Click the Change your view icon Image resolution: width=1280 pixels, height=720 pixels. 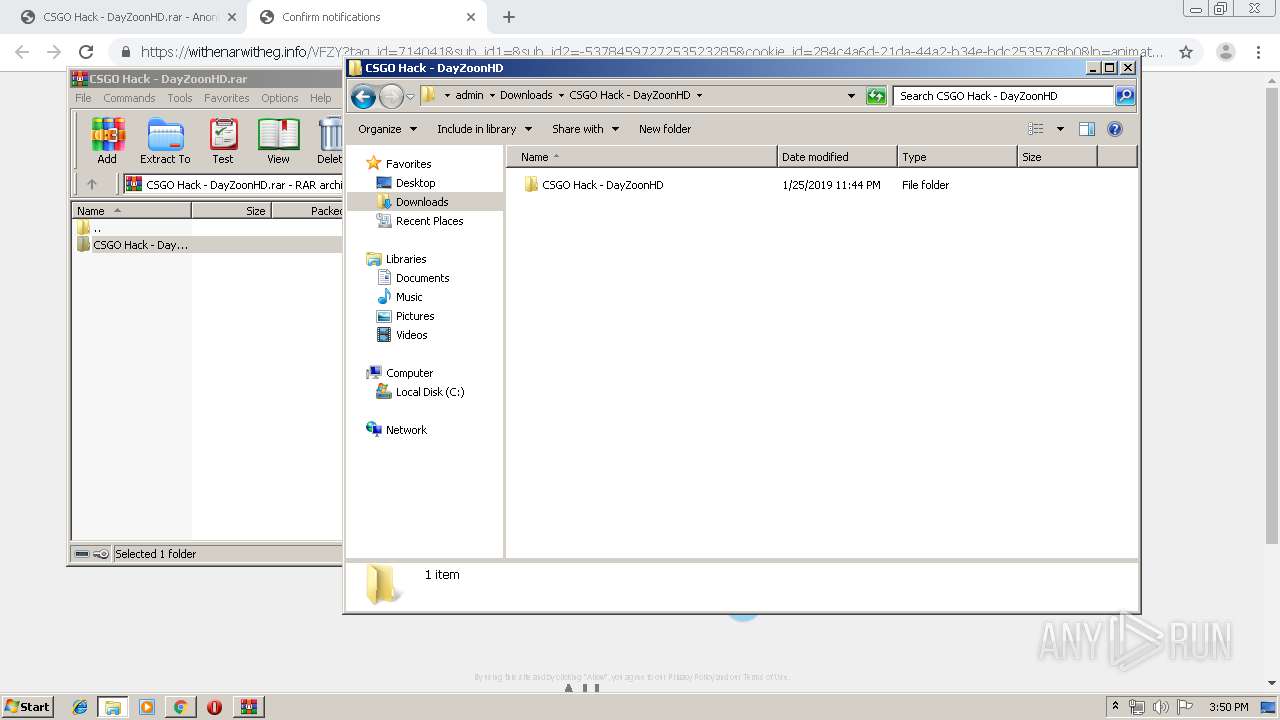pyautogui.click(x=1036, y=129)
